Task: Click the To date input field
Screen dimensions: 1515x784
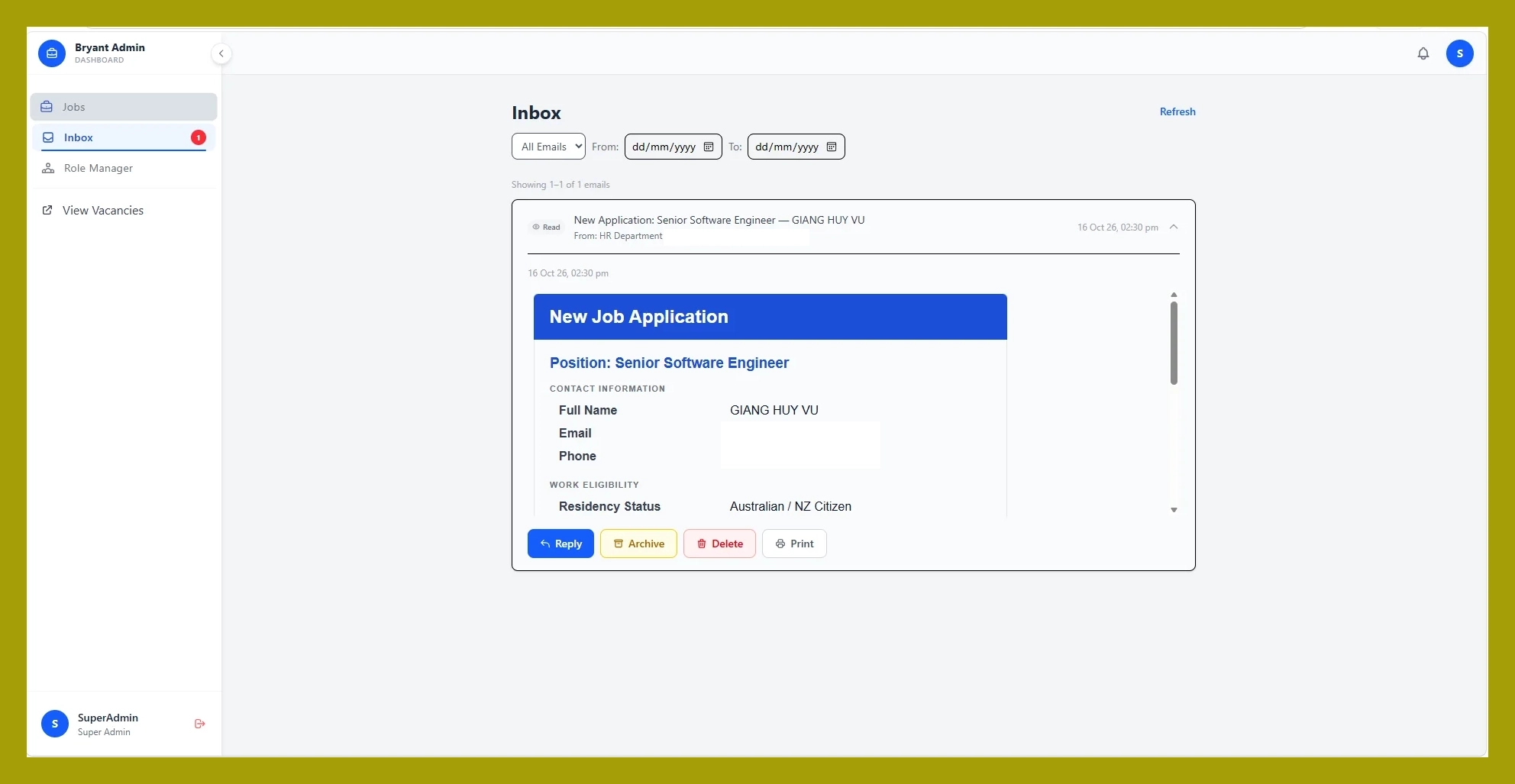Action: pyautogui.click(x=796, y=147)
